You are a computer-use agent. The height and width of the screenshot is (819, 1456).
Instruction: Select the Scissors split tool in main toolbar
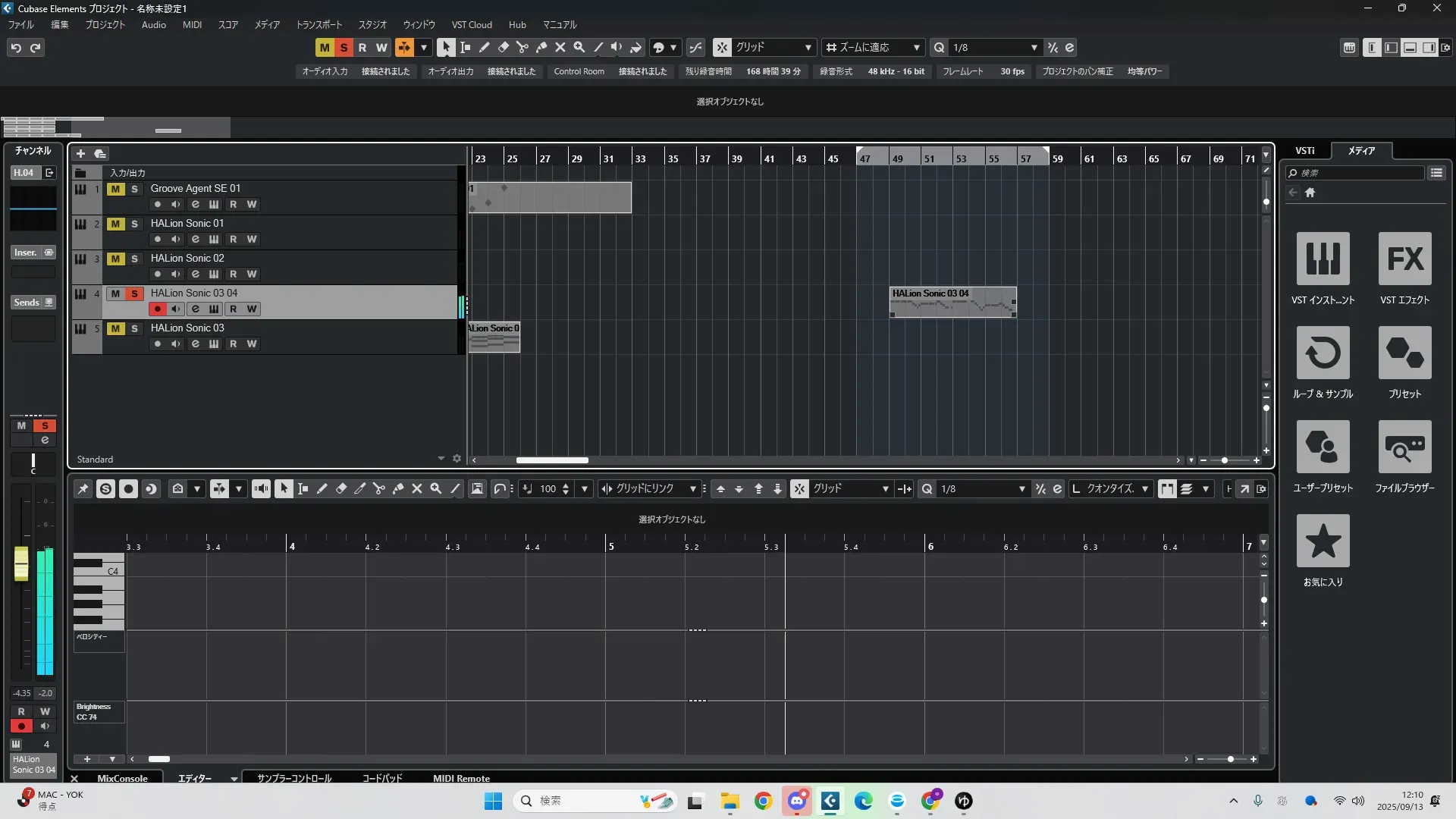522,47
